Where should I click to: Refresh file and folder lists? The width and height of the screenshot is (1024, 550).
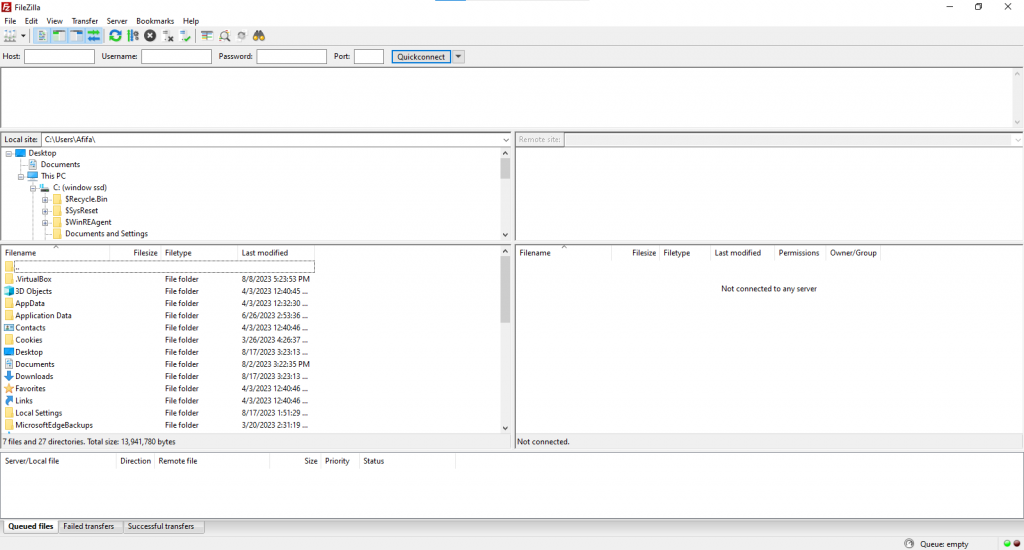116,36
